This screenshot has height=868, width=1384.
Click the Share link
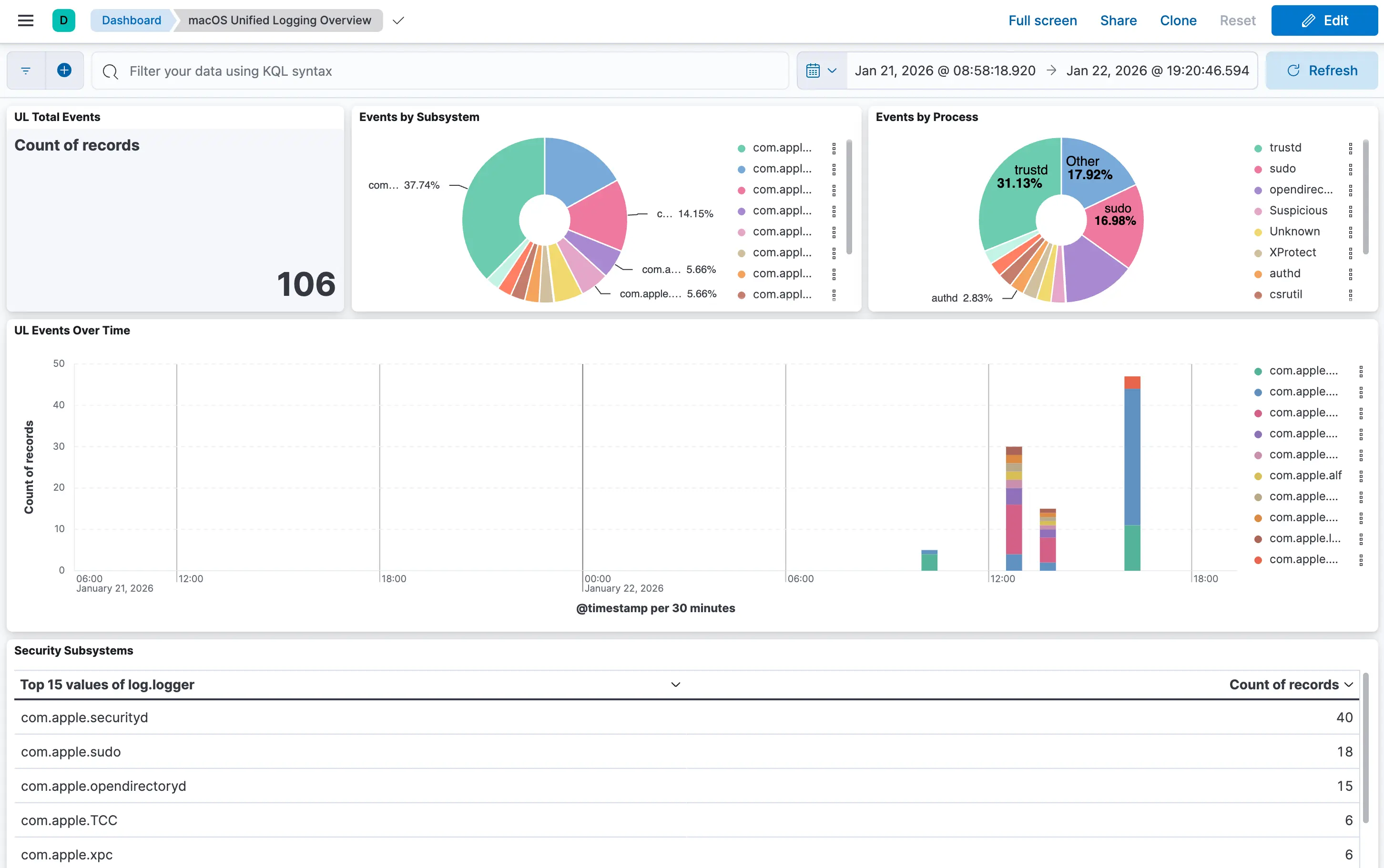tap(1118, 20)
